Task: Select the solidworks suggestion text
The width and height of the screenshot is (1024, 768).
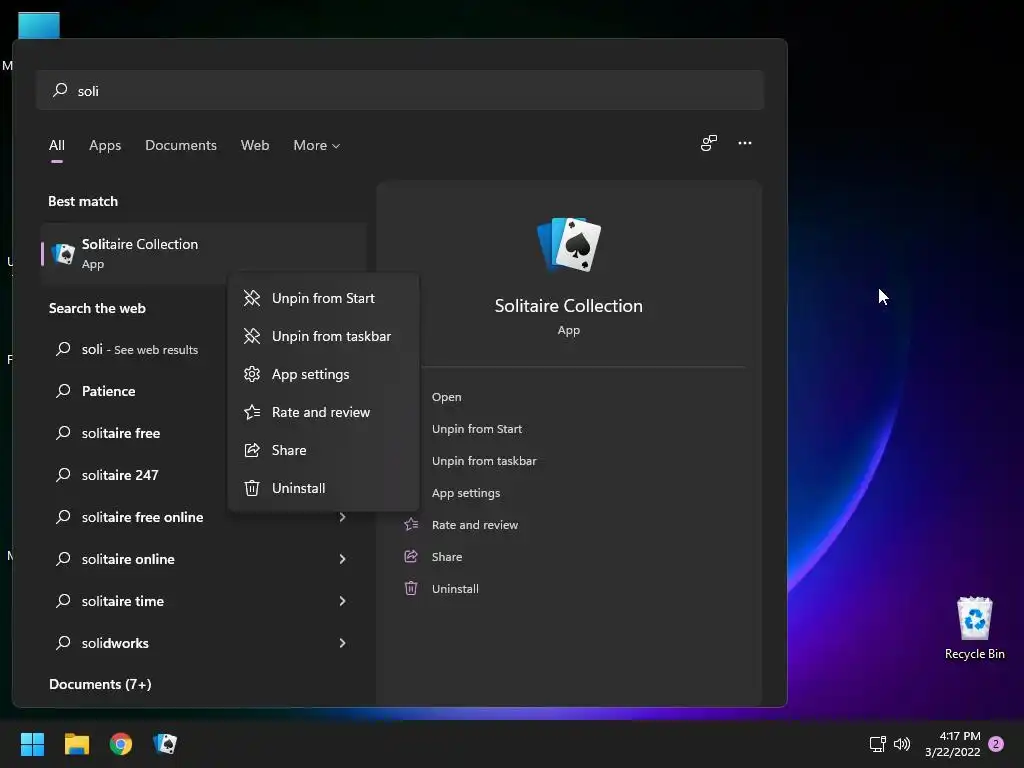Action: [115, 643]
